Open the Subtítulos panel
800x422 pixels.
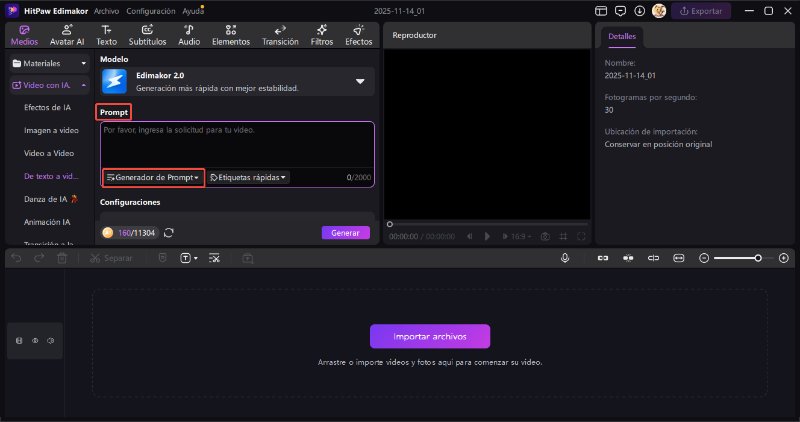coord(147,35)
